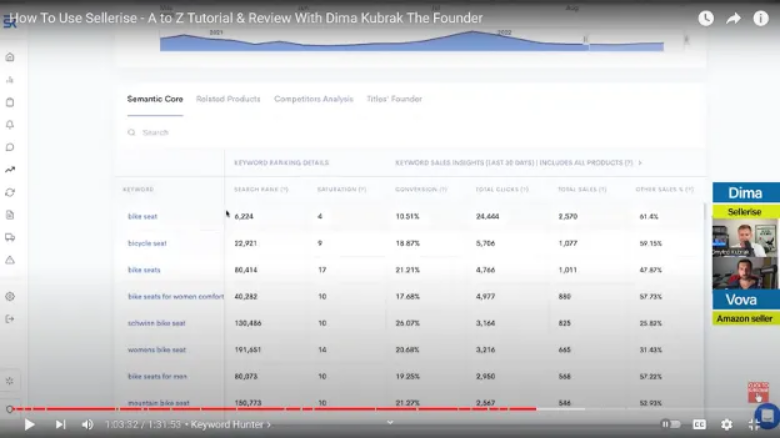
Task: Sort by the Total Sales column header
Action: (x=582, y=190)
